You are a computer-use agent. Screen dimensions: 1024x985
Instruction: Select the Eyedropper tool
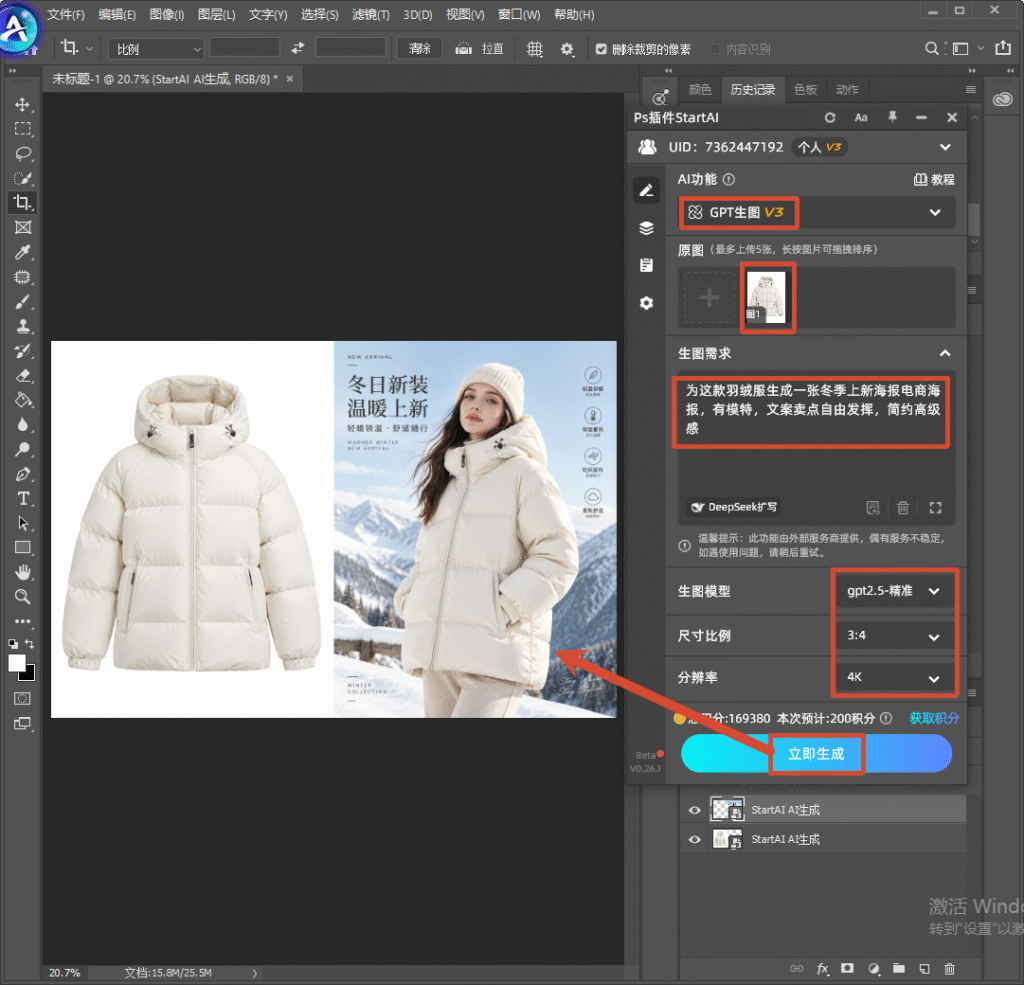click(23, 252)
